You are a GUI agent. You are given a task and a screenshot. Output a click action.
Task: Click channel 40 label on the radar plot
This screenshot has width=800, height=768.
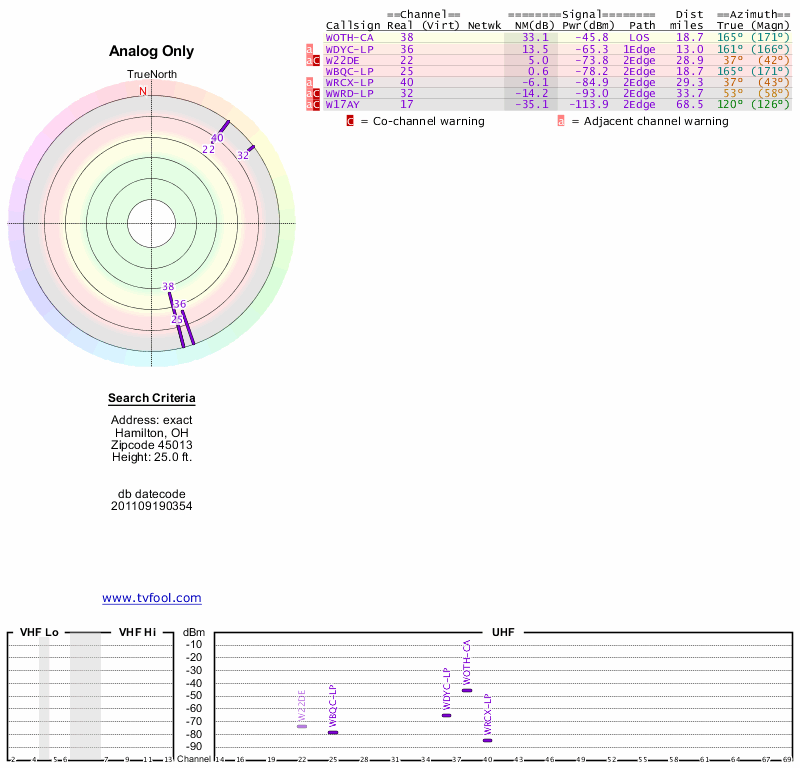[217, 138]
